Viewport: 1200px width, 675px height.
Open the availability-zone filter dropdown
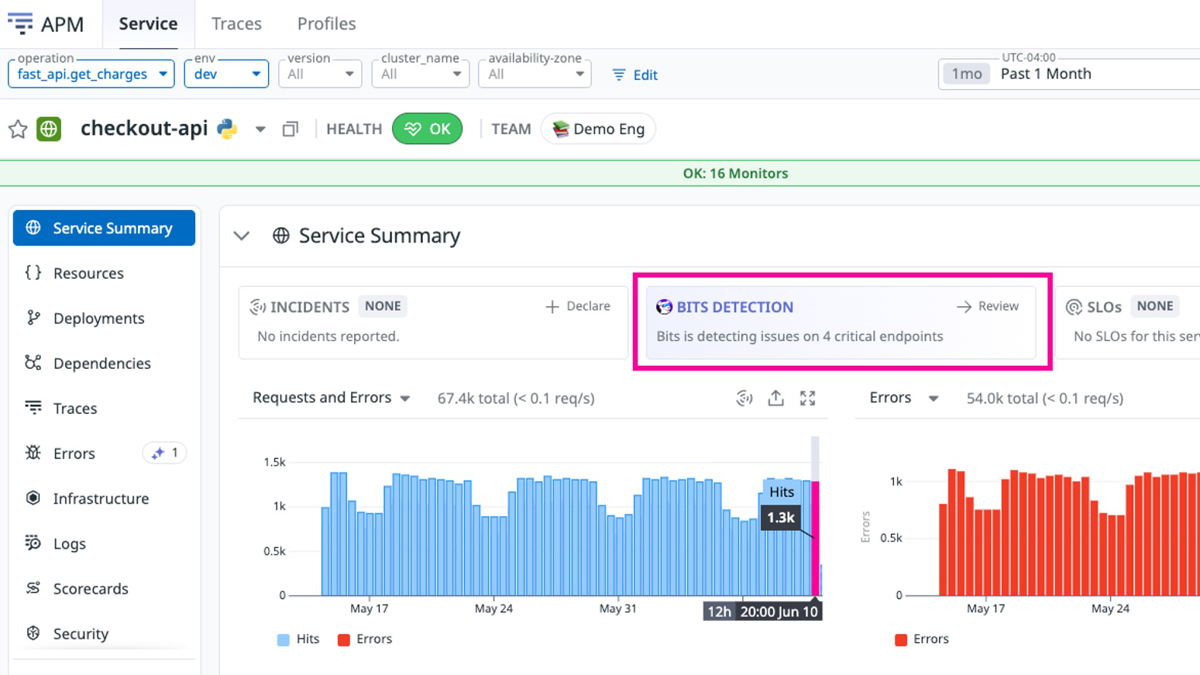tap(535, 74)
